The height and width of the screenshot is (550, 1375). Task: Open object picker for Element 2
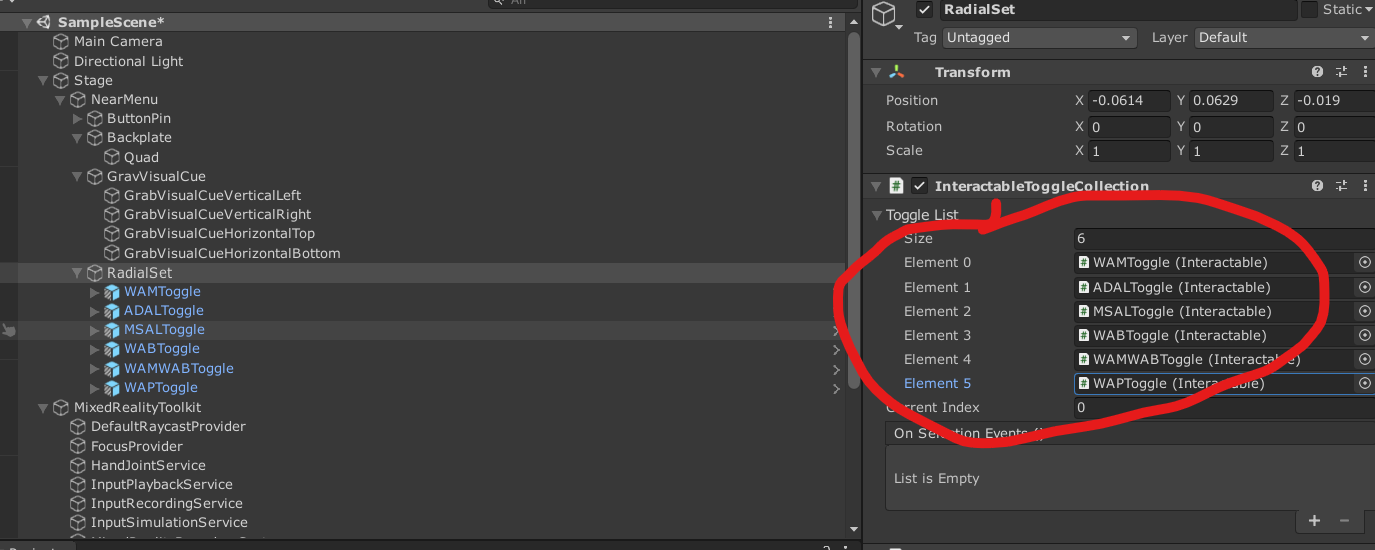(1364, 311)
